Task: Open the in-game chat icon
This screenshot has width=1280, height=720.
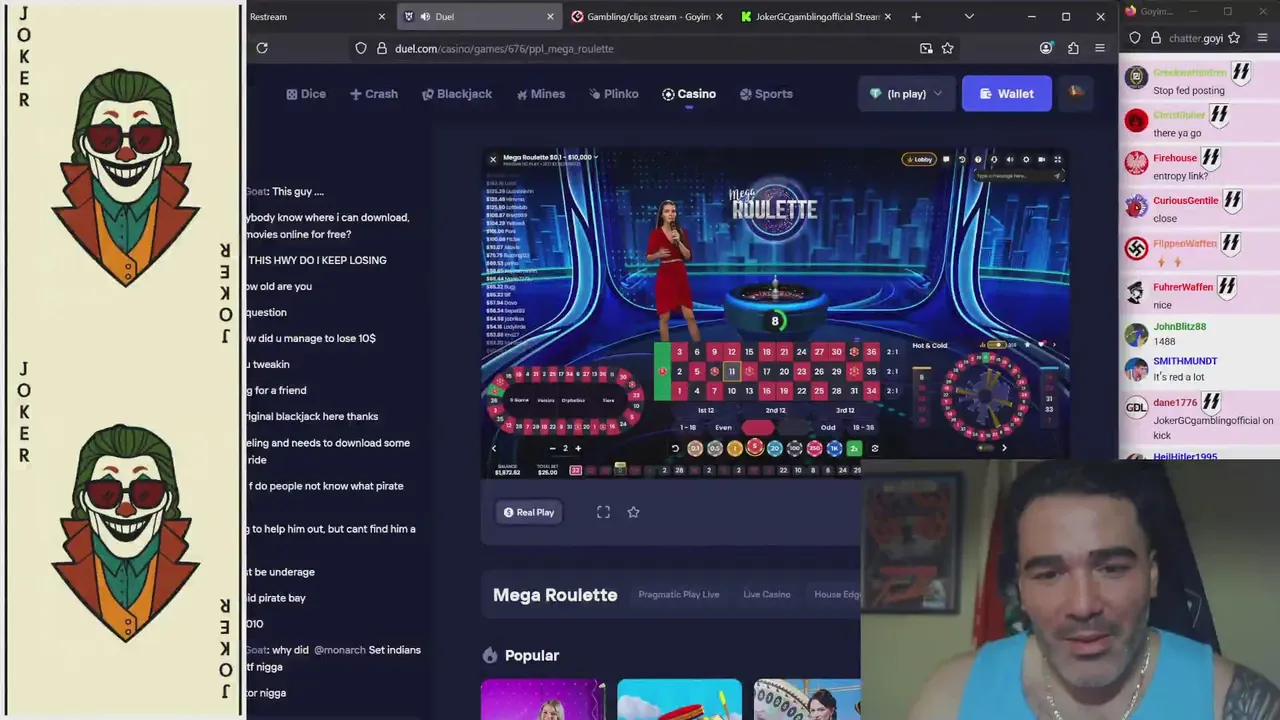Action: (x=946, y=159)
